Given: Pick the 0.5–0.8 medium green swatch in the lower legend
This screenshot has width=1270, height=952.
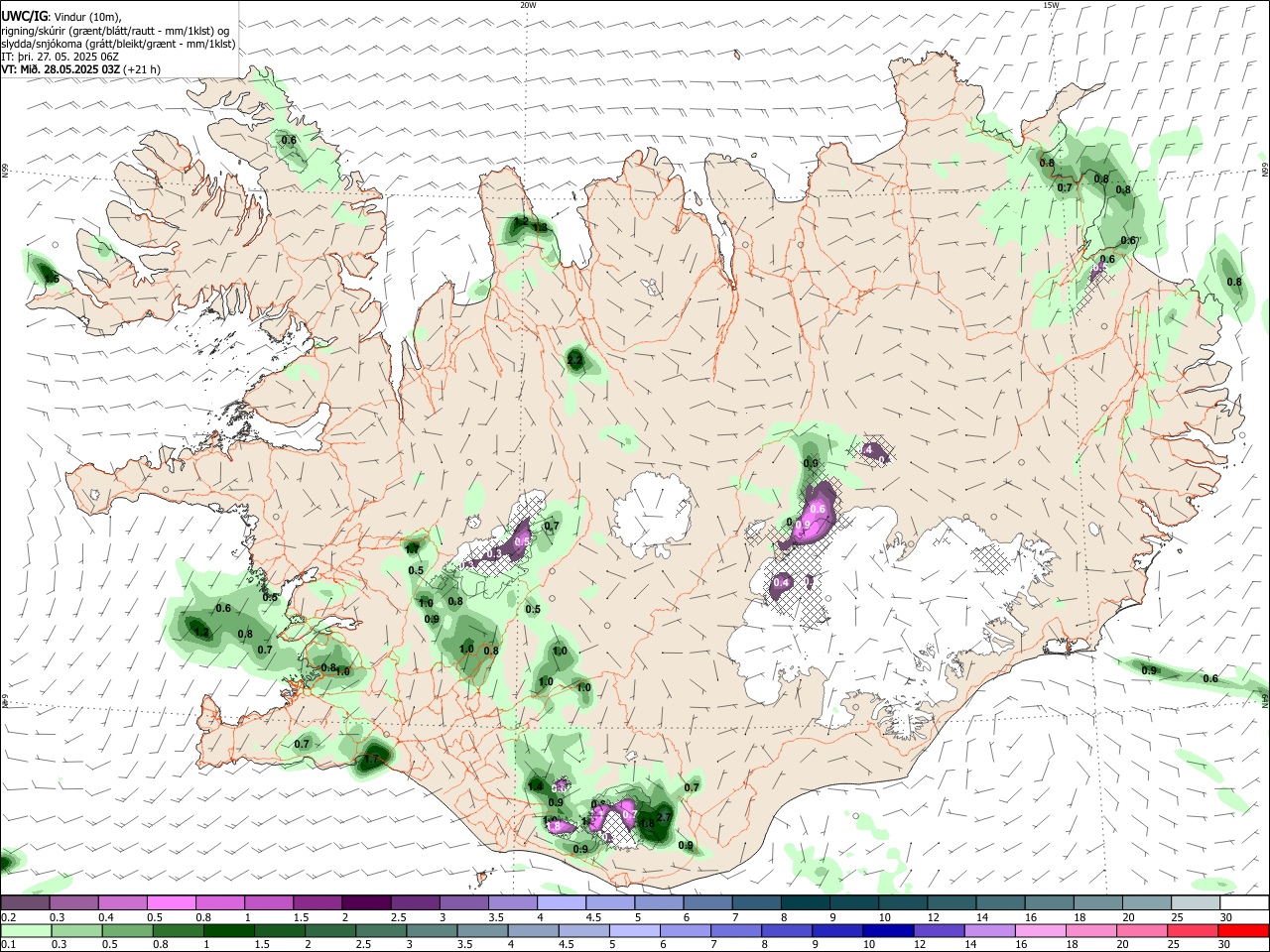Looking at the screenshot, I should 128,930.
